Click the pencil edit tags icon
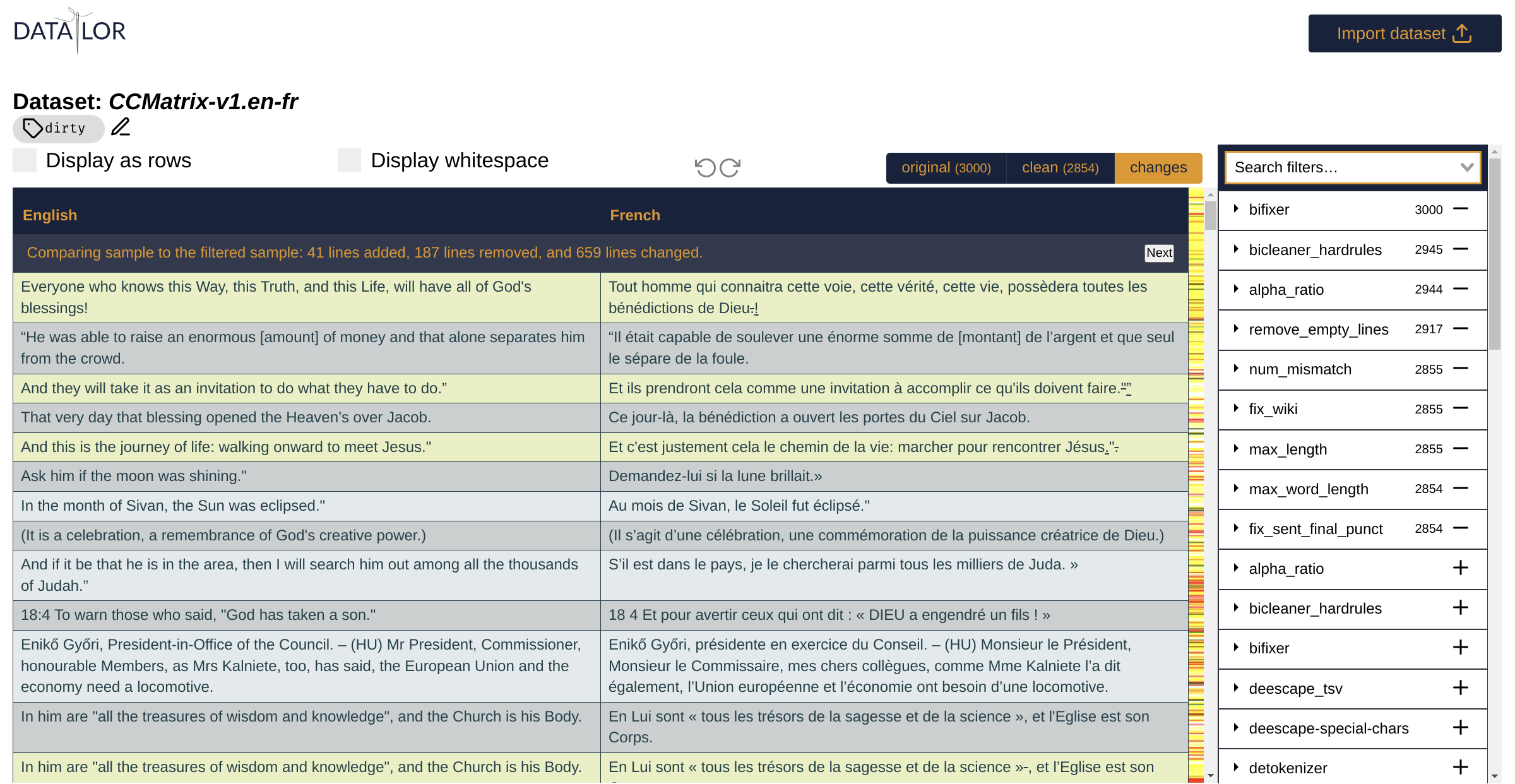1515x784 pixels. point(121,128)
